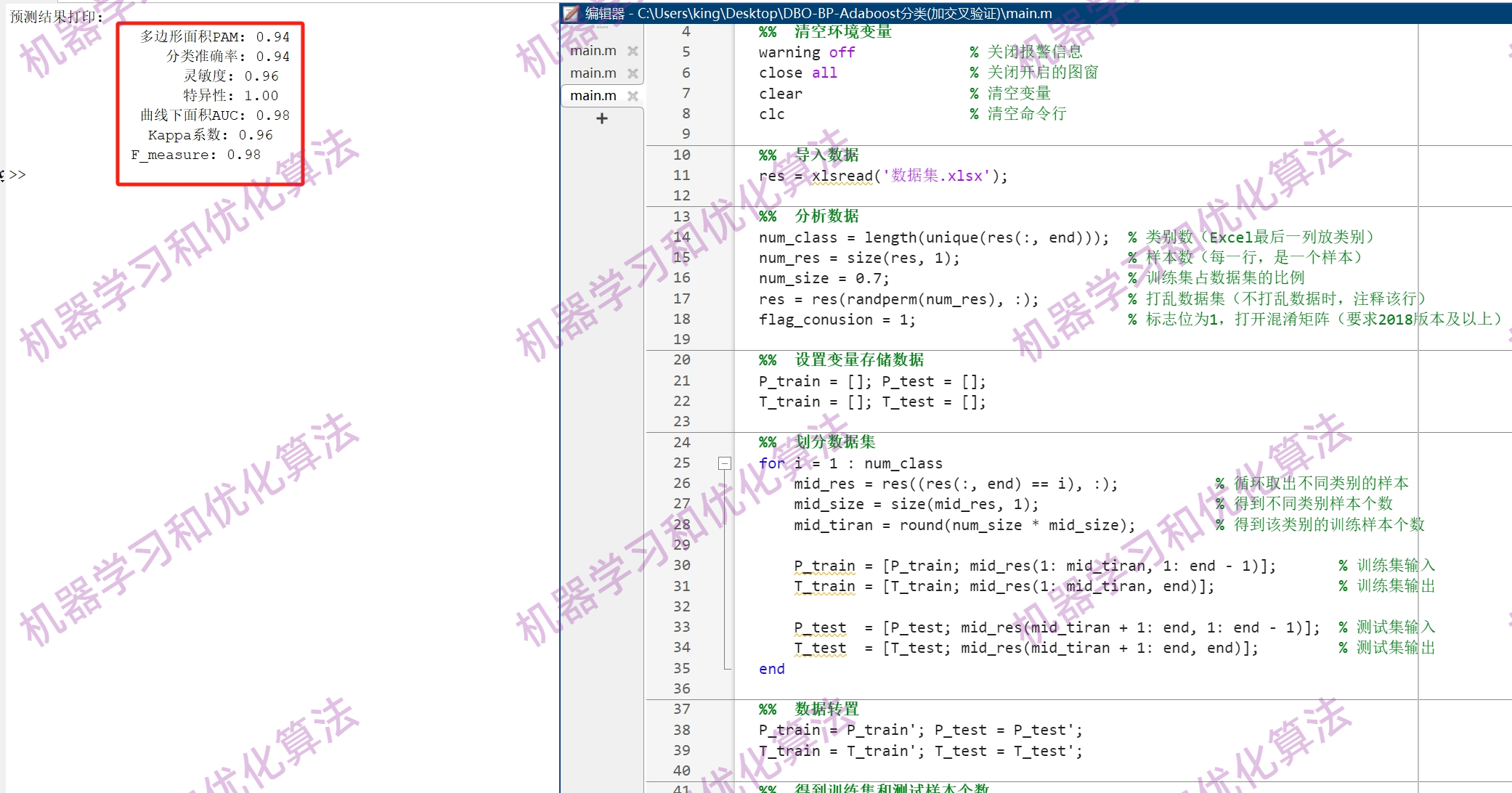Click the underlined T_test variable on line 34

tap(820, 648)
